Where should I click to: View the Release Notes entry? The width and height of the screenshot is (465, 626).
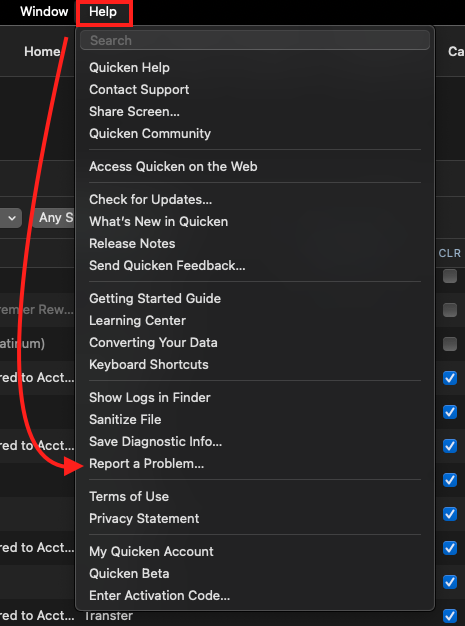[132, 243]
